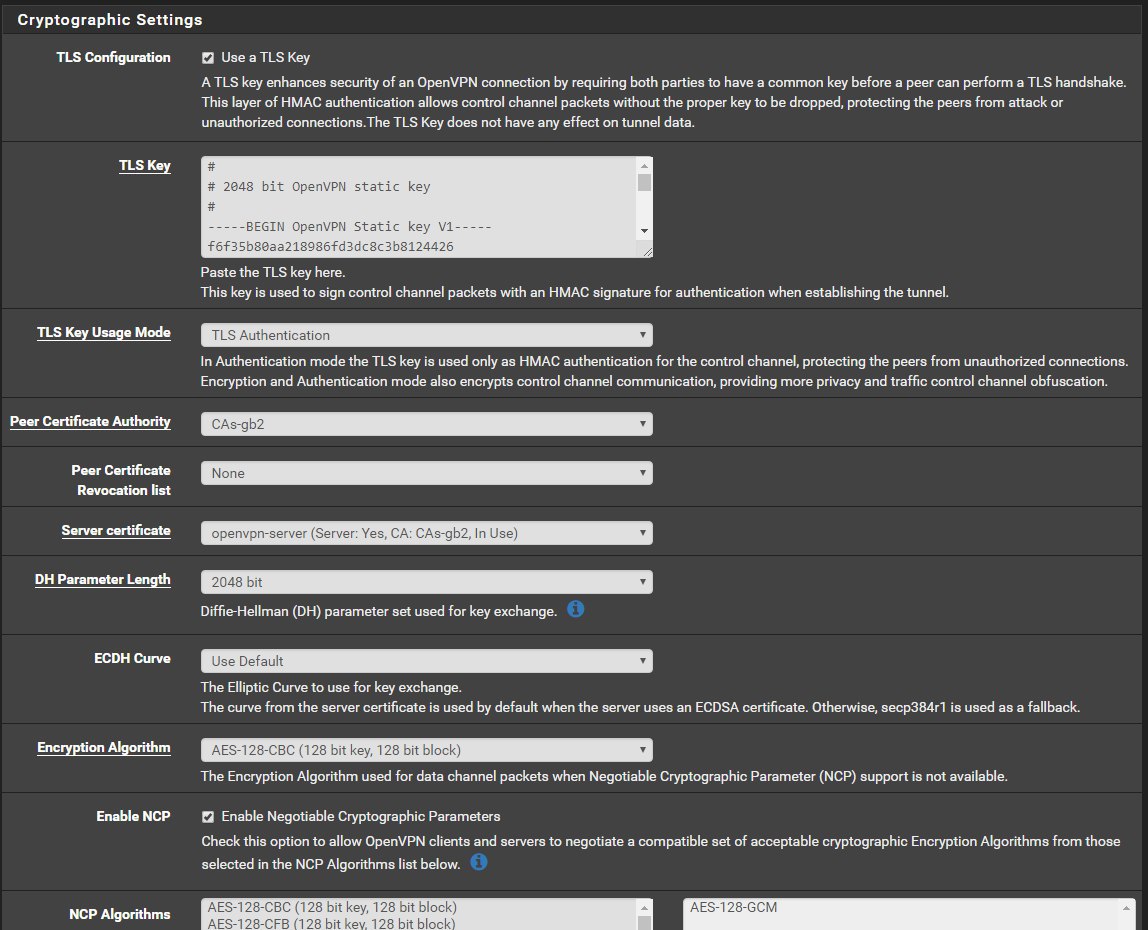The width and height of the screenshot is (1148, 930).
Task: Grab the TLS Key textarea resize handle
Action: pos(647,252)
